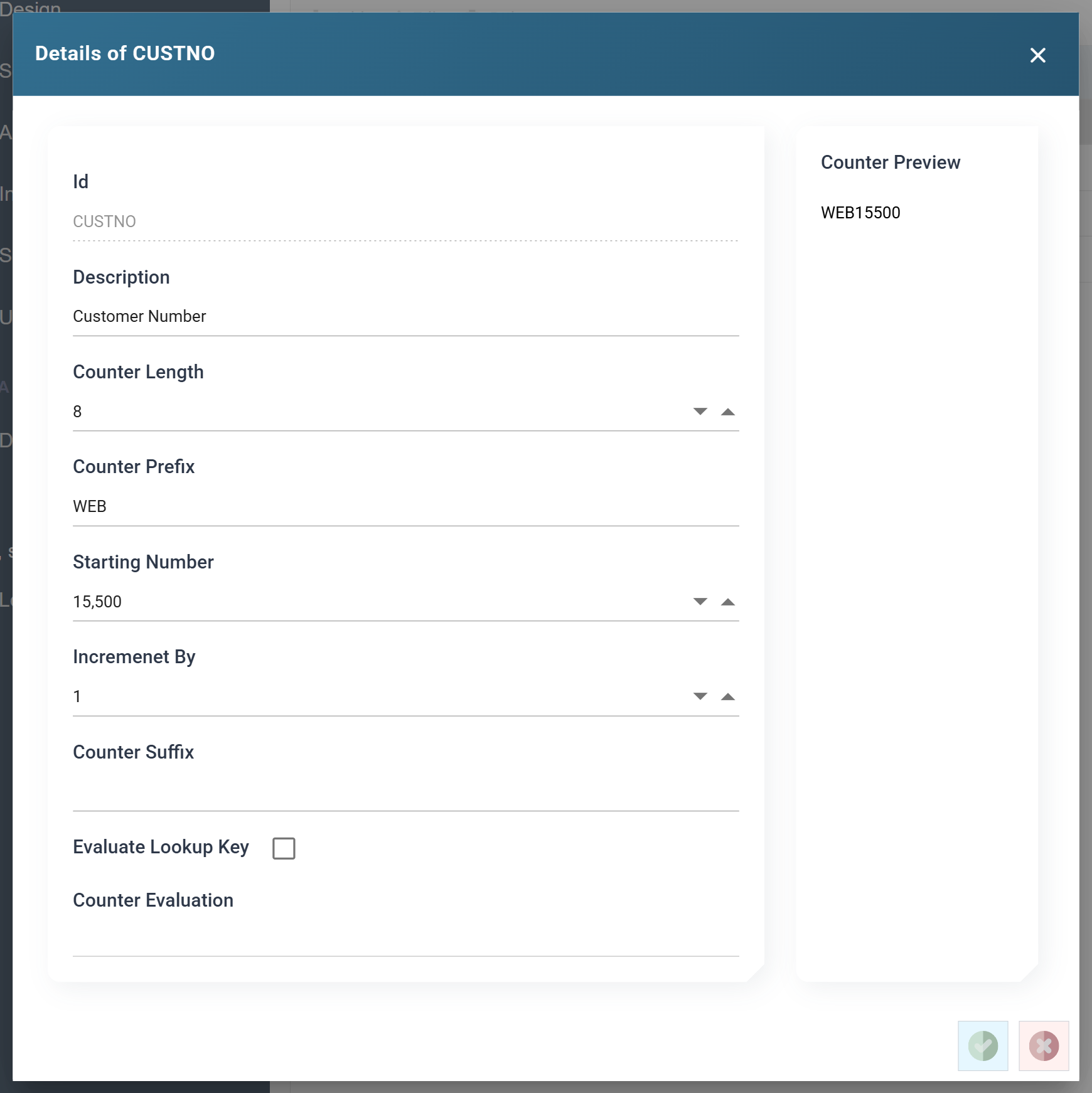Image resolution: width=1092 pixels, height=1093 pixels.
Task: Increase Incremenet By with up arrow
Action: 728,696
